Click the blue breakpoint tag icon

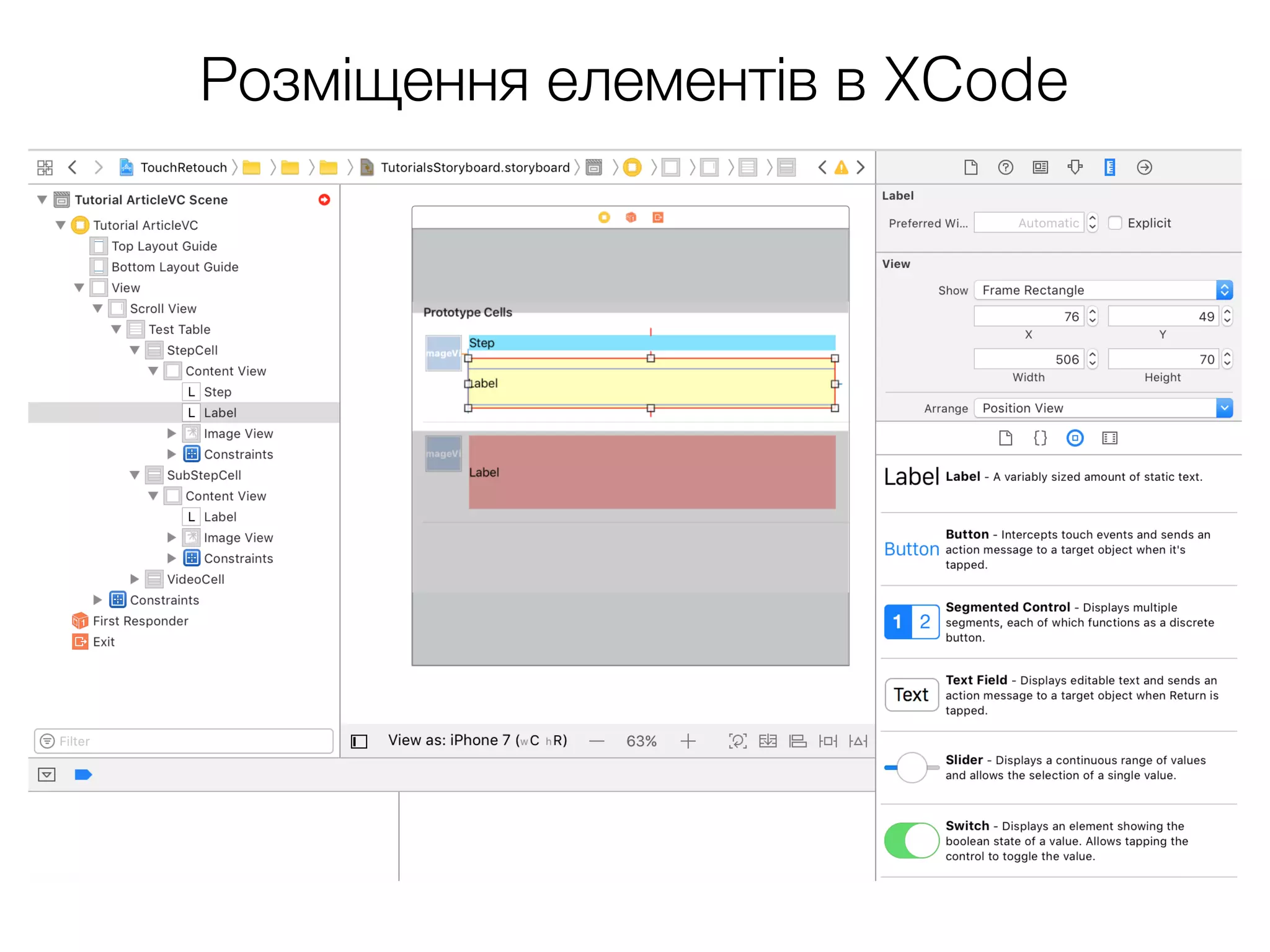83,775
